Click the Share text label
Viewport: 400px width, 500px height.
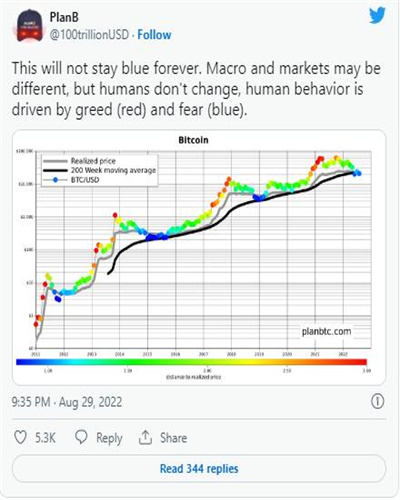(173, 438)
